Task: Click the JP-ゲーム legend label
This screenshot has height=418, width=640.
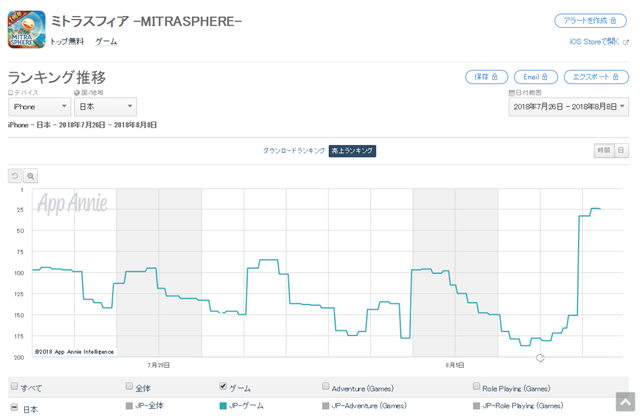Action: [246, 406]
